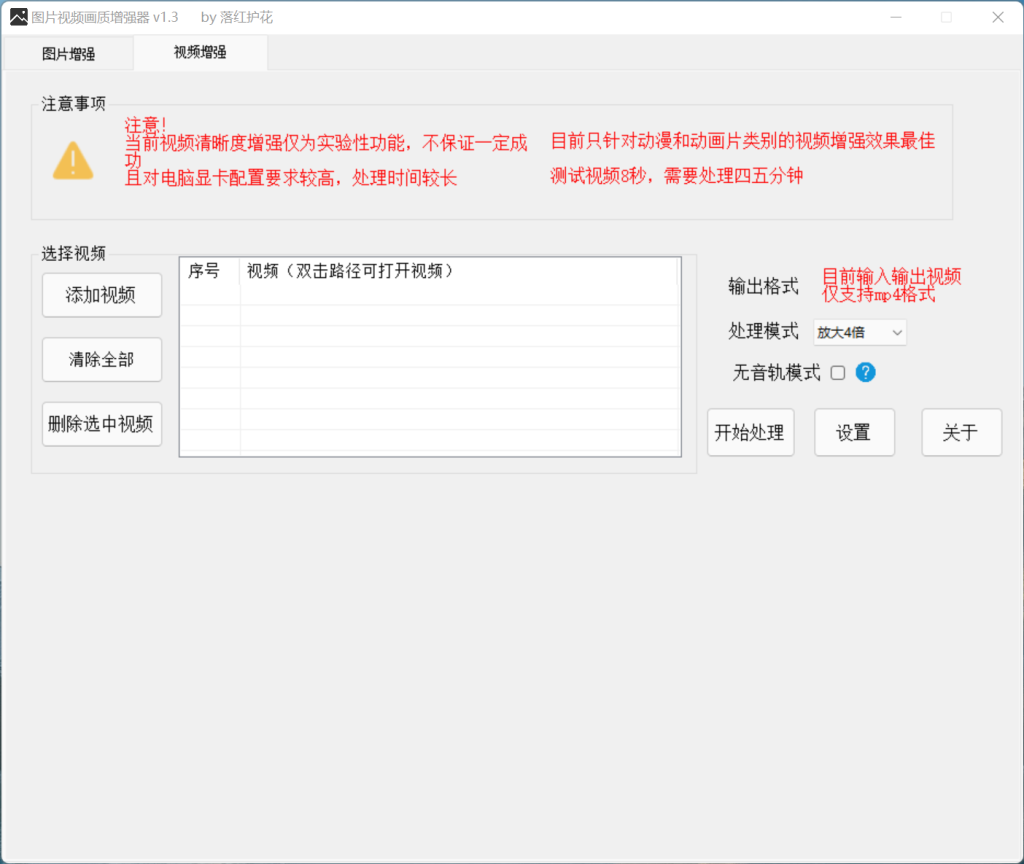Click the dropdown arrow next to 放大4倍

point(897,331)
